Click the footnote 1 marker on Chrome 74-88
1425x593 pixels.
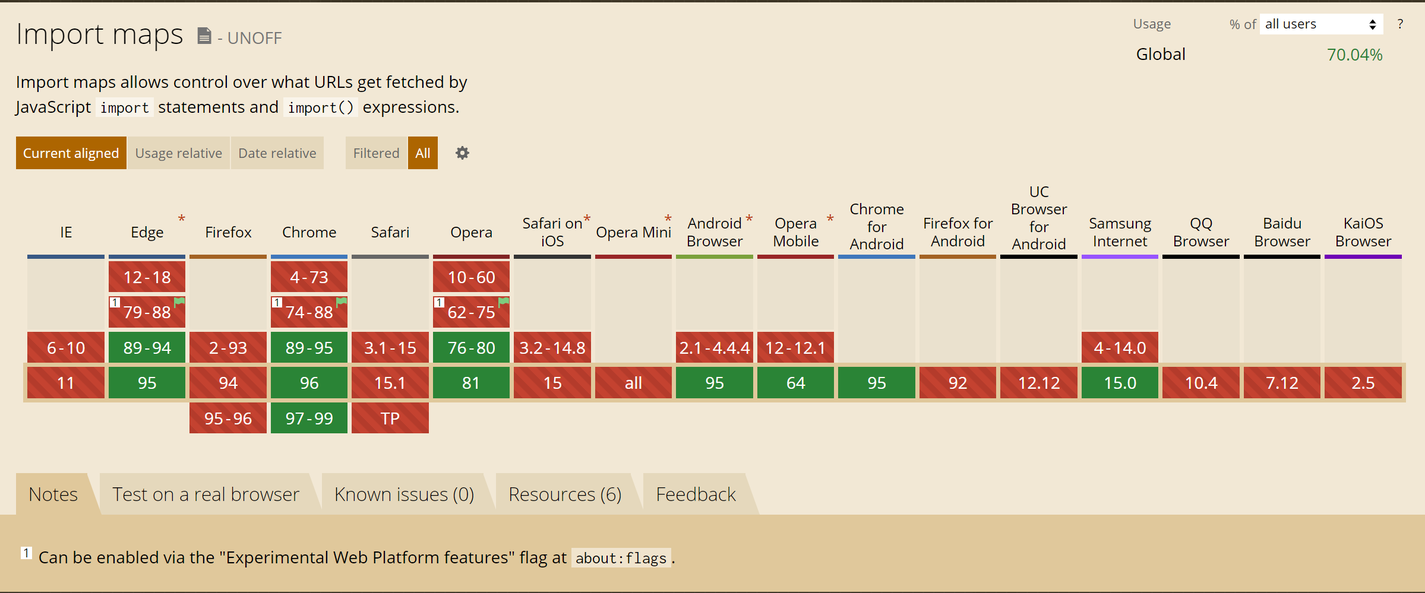click(x=277, y=301)
